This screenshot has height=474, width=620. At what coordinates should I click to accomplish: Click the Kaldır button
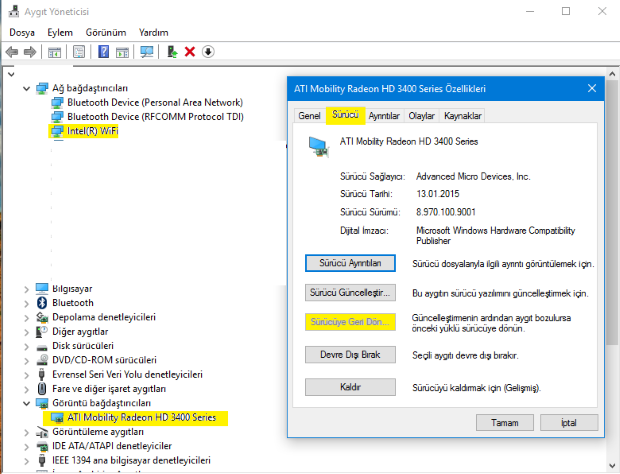click(x=350, y=387)
